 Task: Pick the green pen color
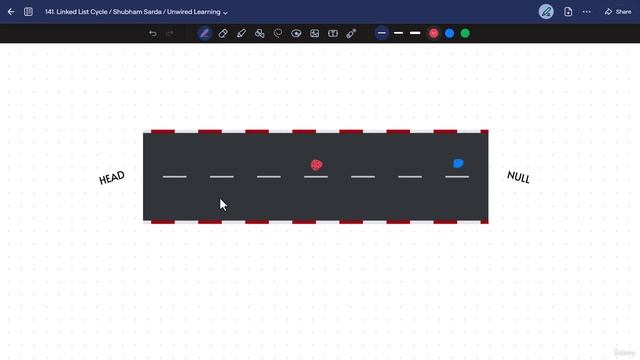(465, 33)
